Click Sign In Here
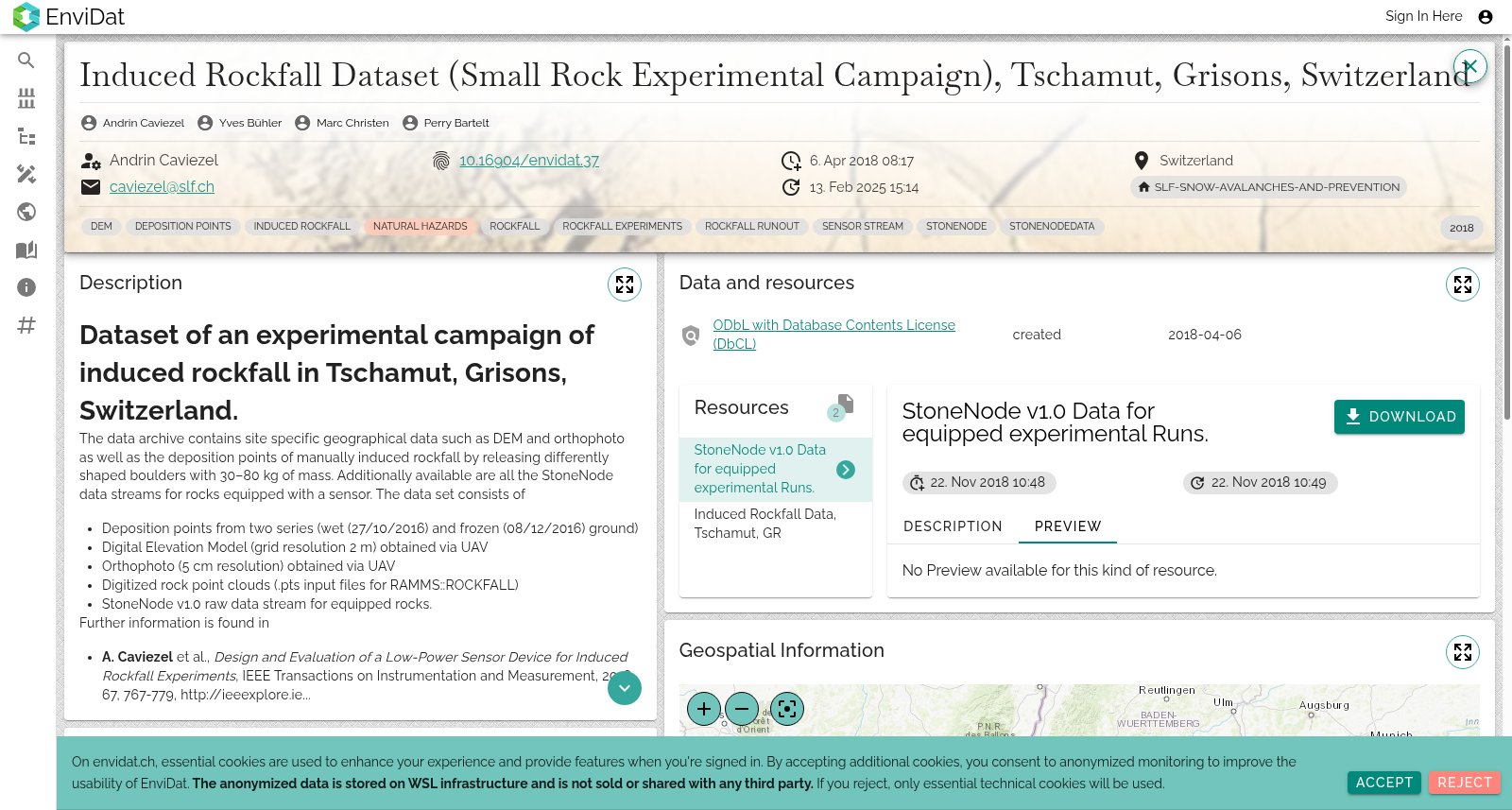1512x810 pixels. [1423, 16]
